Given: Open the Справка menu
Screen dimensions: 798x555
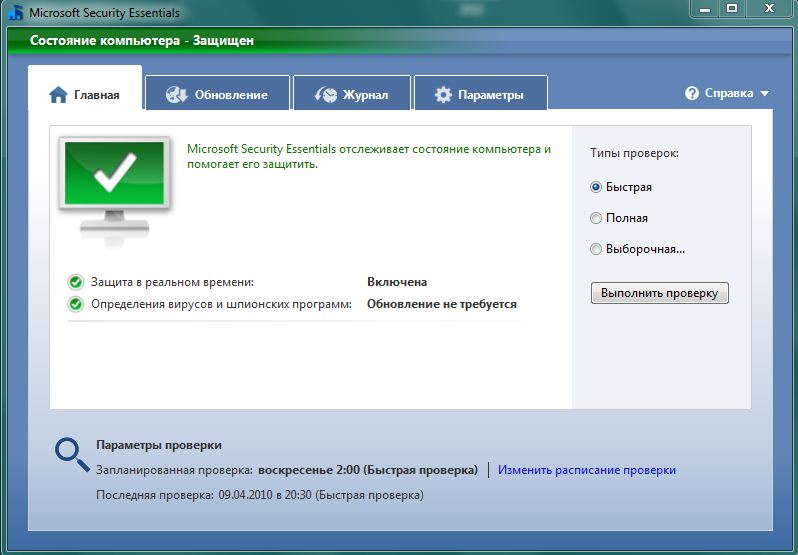Looking at the screenshot, I should 729,93.
